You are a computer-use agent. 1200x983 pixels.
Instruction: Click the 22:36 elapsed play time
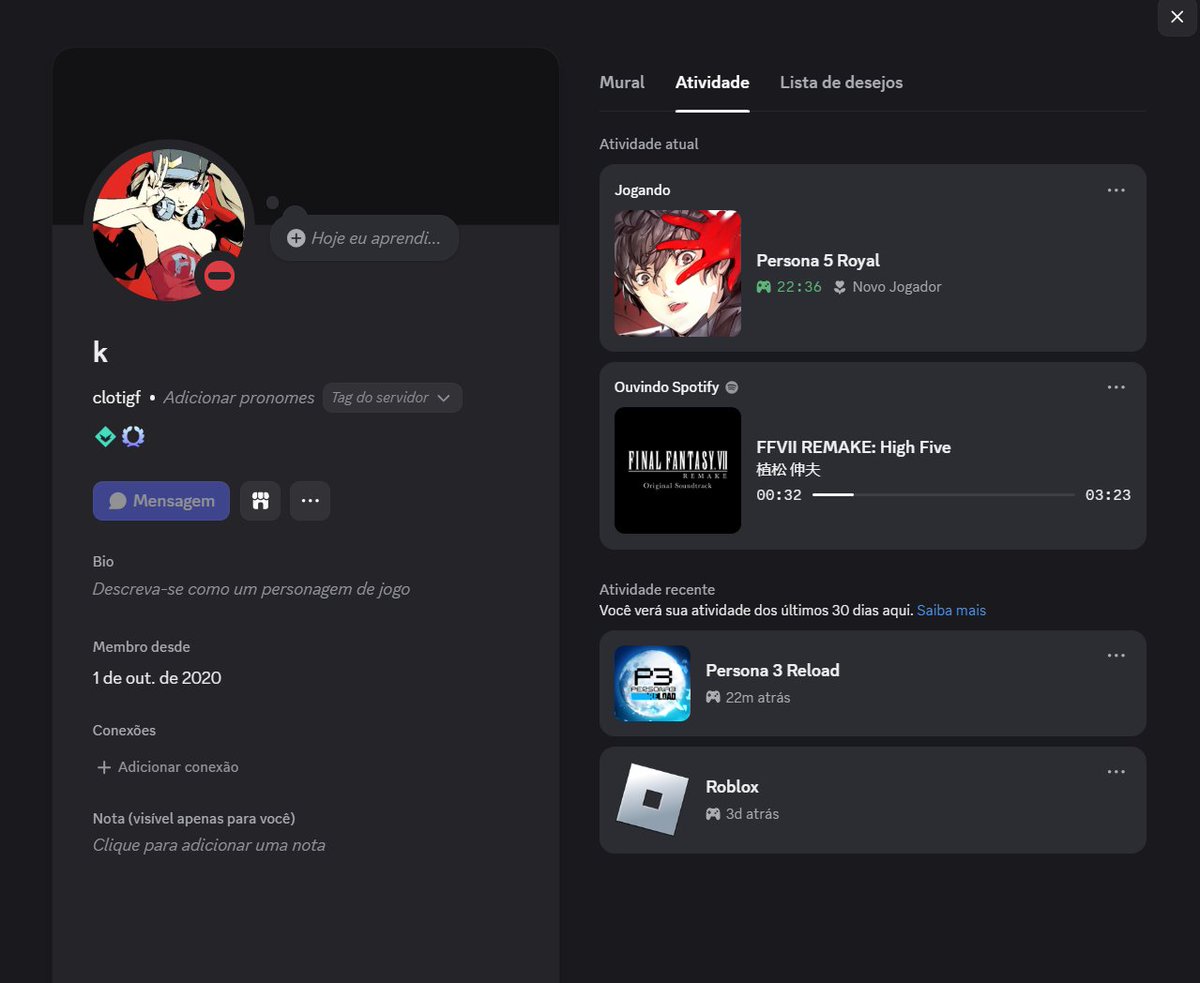(799, 287)
